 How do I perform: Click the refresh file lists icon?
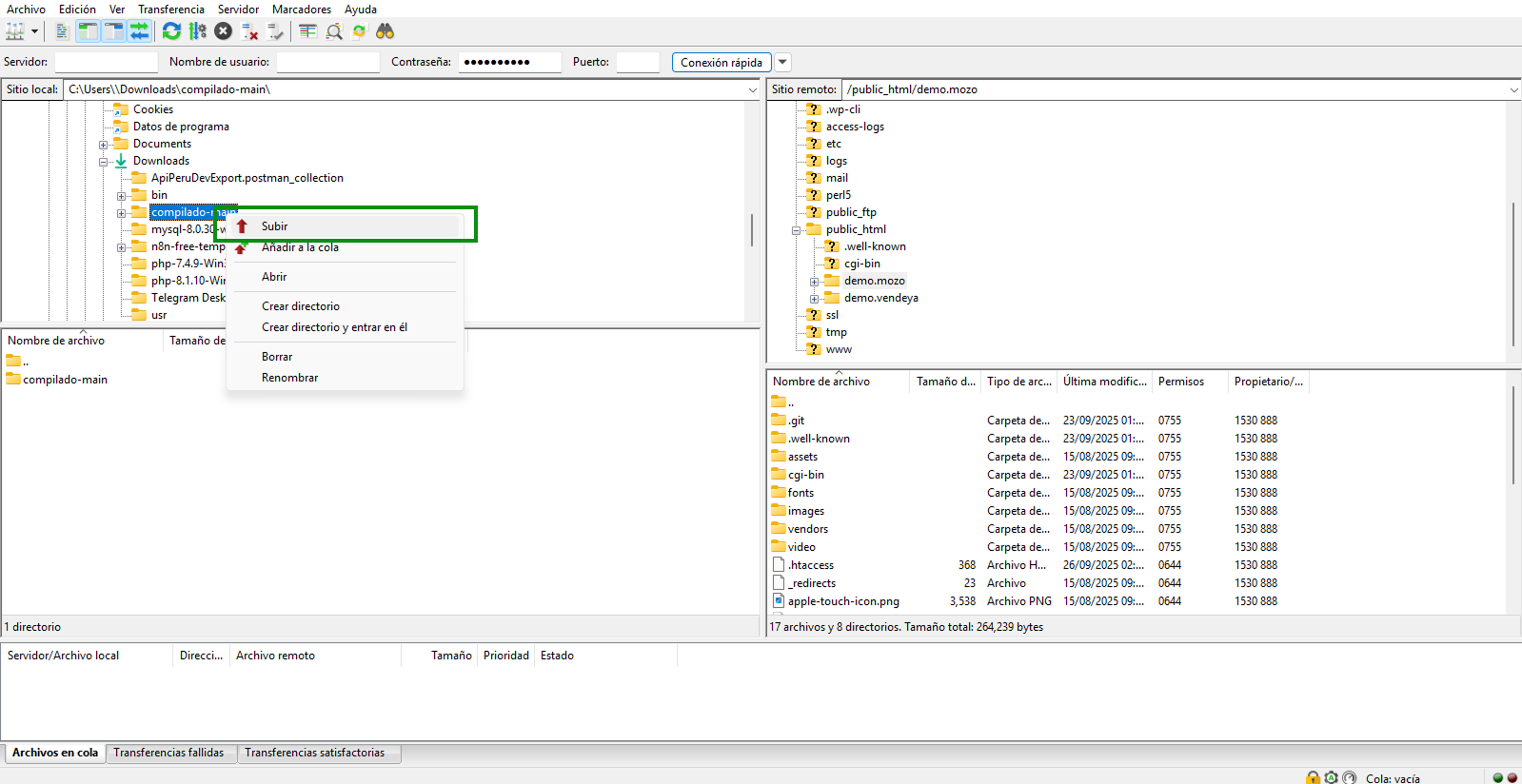pyautogui.click(x=171, y=31)
